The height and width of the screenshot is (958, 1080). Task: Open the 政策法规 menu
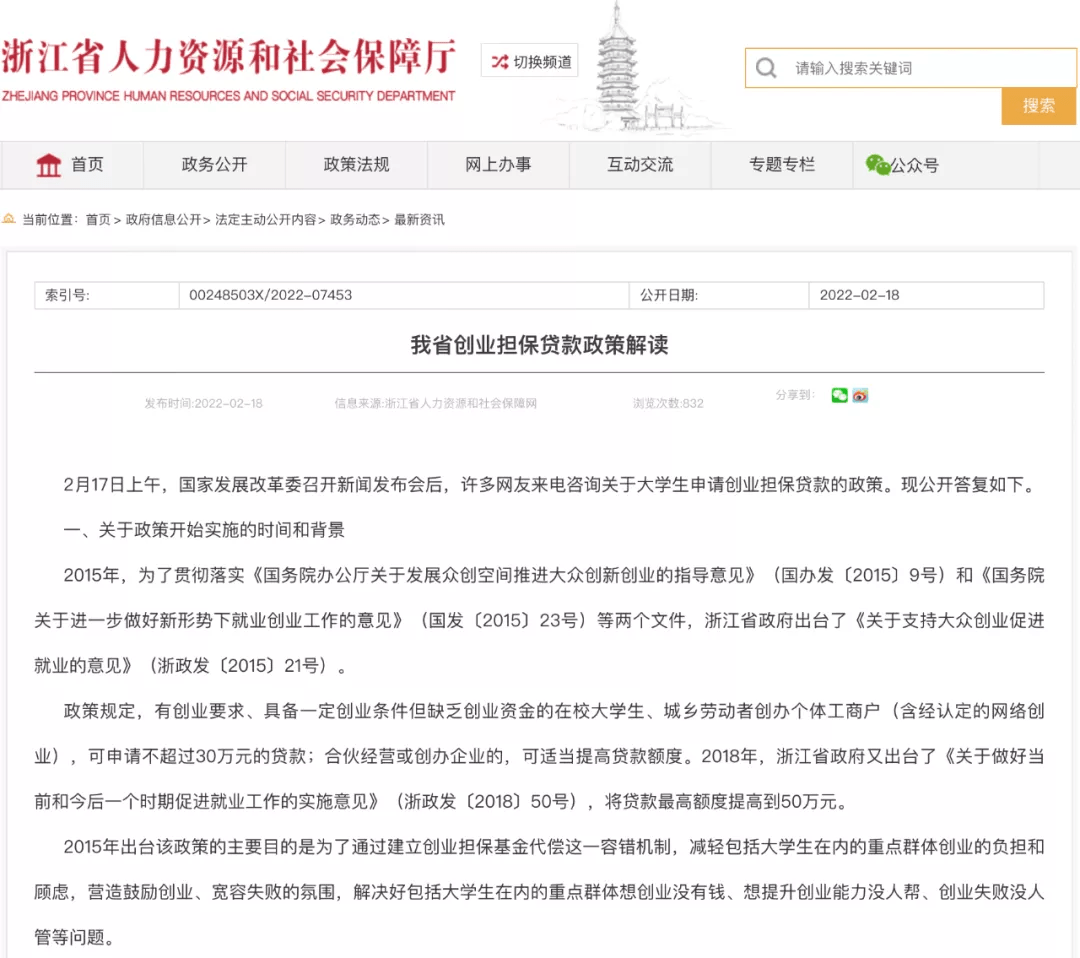(356, 165)
